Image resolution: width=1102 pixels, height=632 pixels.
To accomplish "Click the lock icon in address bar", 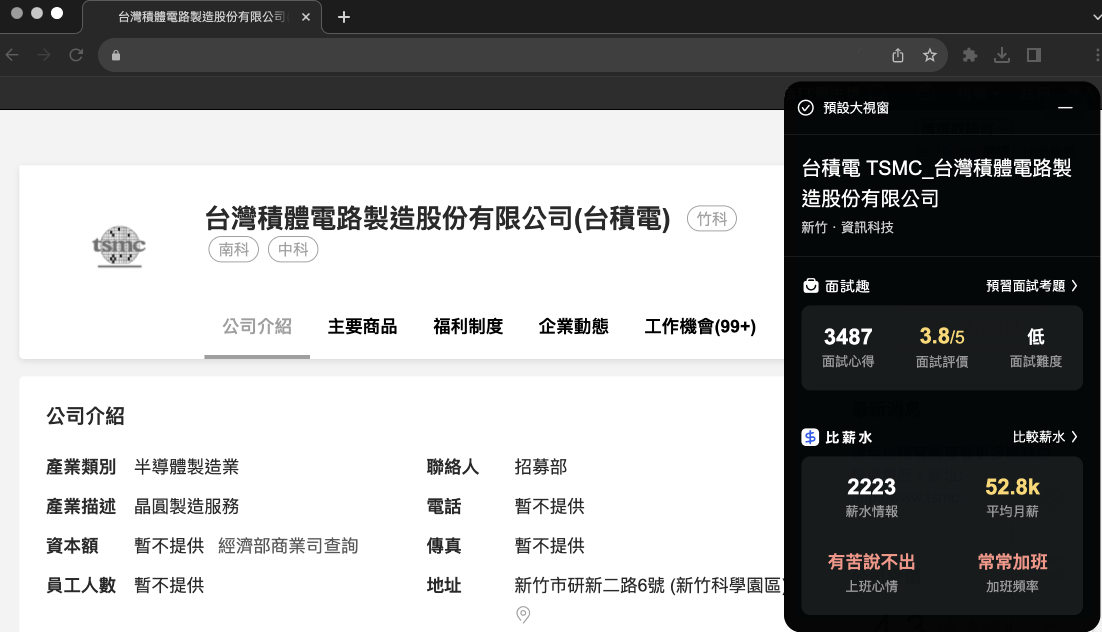I will coord(116,56).
